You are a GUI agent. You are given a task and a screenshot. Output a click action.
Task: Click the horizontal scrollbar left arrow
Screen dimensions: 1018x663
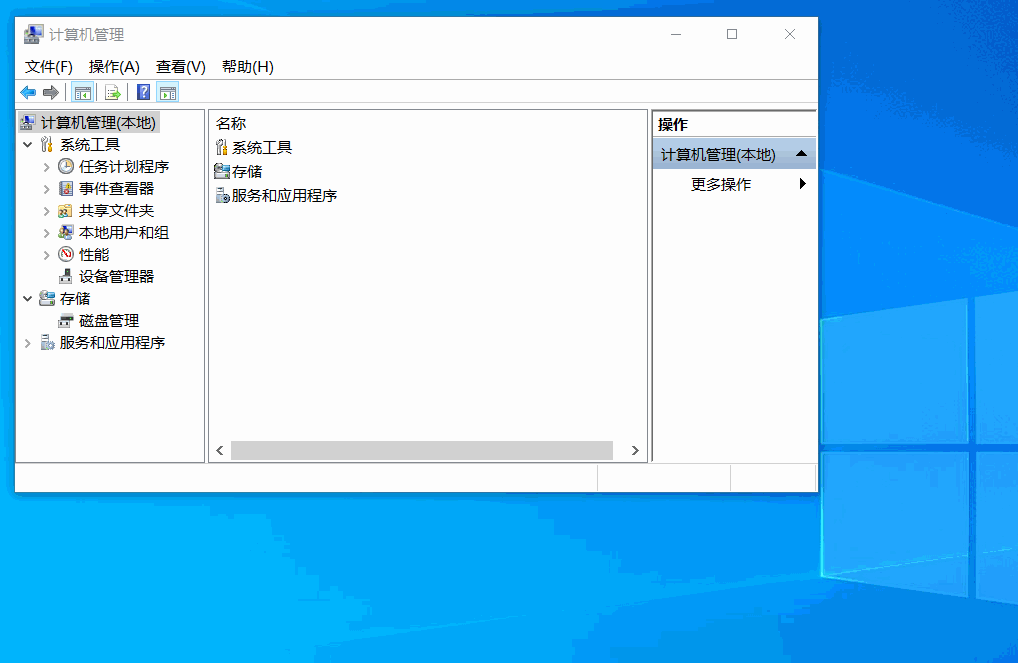pos(220,451)
